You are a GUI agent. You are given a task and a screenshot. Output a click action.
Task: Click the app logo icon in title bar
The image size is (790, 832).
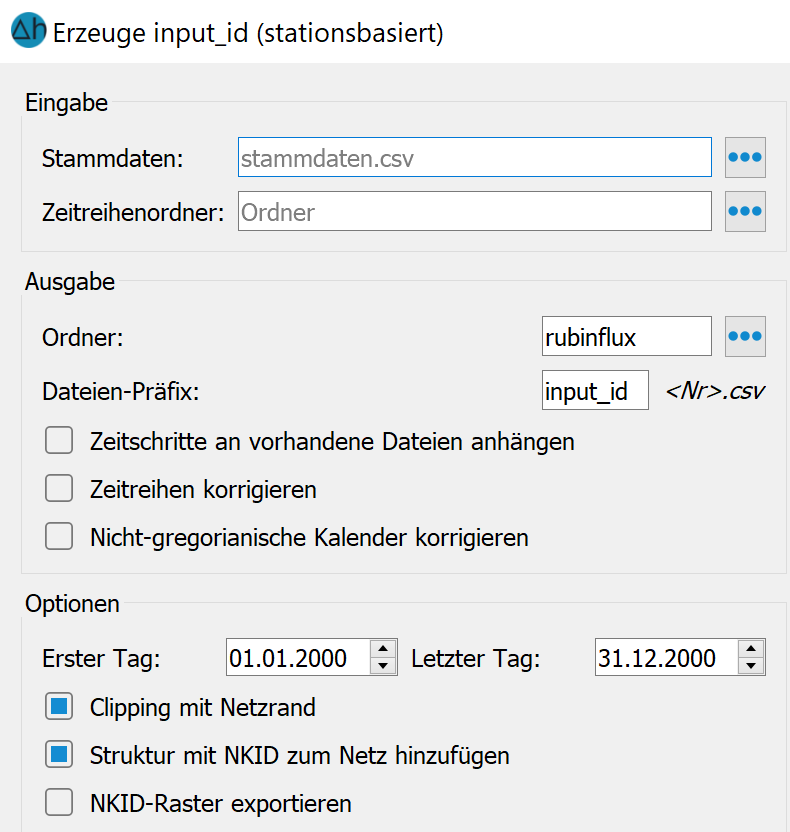tap(27, 32)
